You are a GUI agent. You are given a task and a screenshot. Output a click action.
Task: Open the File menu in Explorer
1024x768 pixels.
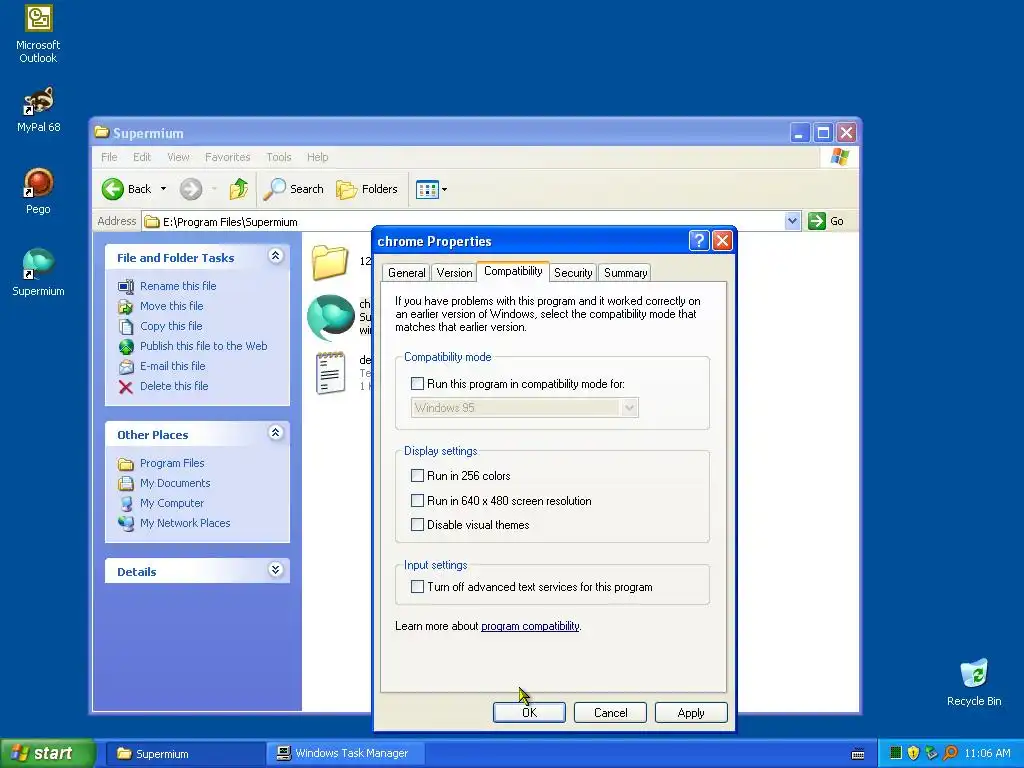[x=109, y=157]
